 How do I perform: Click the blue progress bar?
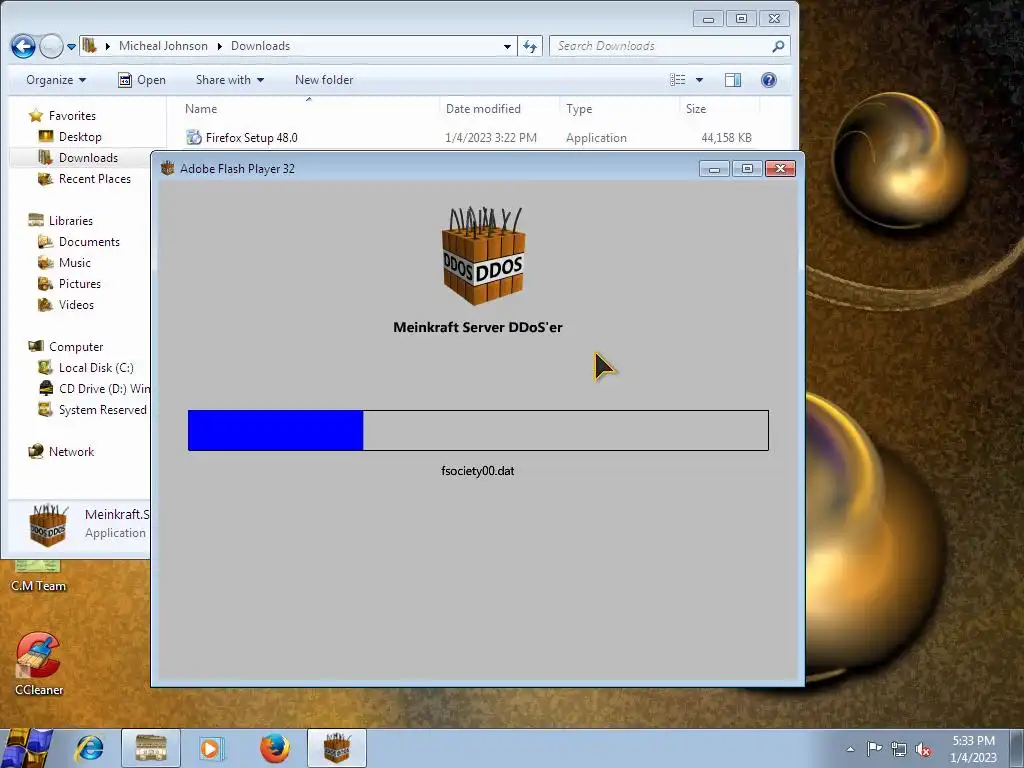point(276,430)
